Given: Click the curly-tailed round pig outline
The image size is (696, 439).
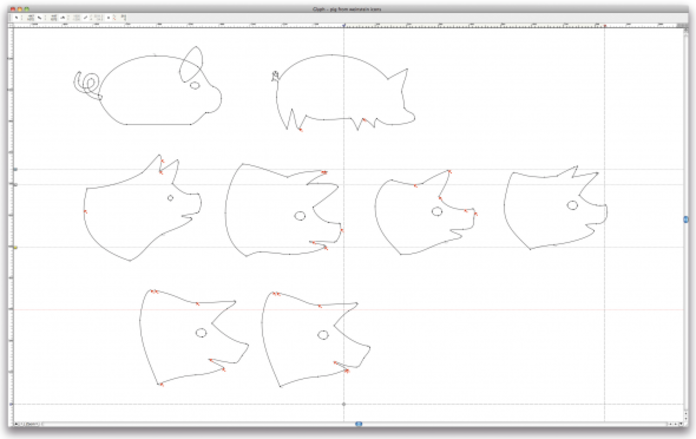Looking at the screenshot, I should pyautogui.click(x=147, y=86).
